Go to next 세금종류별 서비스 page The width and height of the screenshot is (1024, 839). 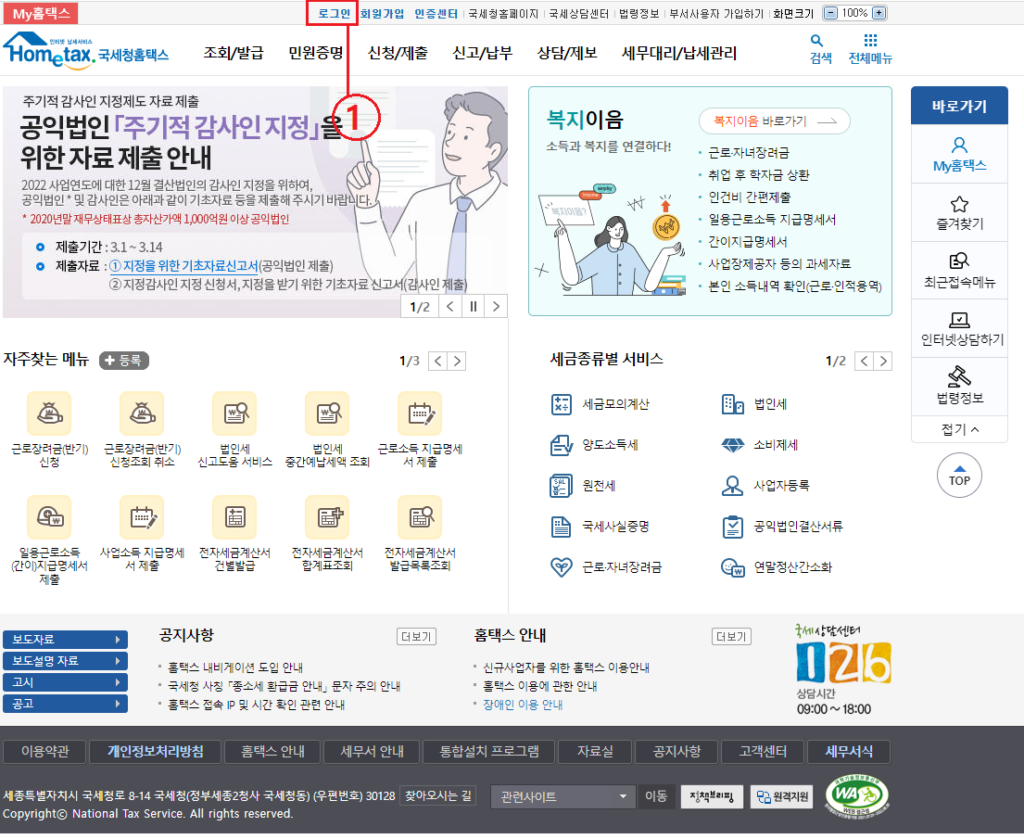click(x=882, y=361)
